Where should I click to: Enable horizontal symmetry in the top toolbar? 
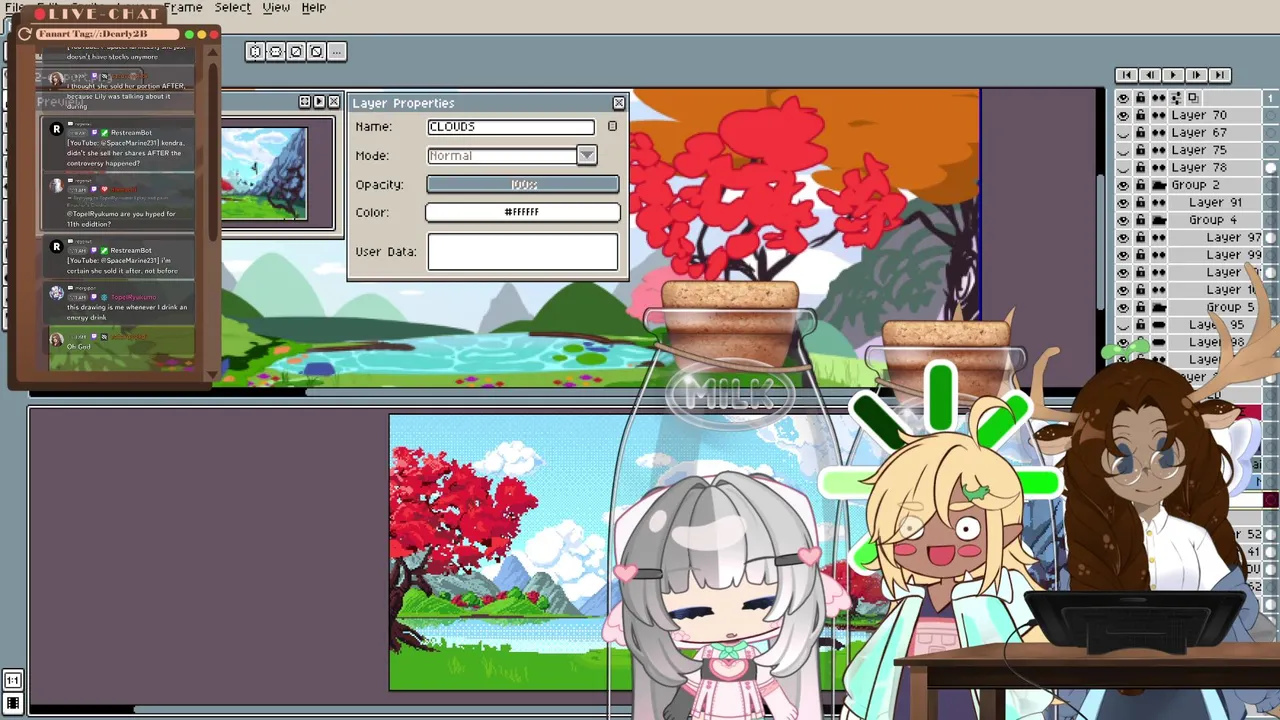click(255, 51)
